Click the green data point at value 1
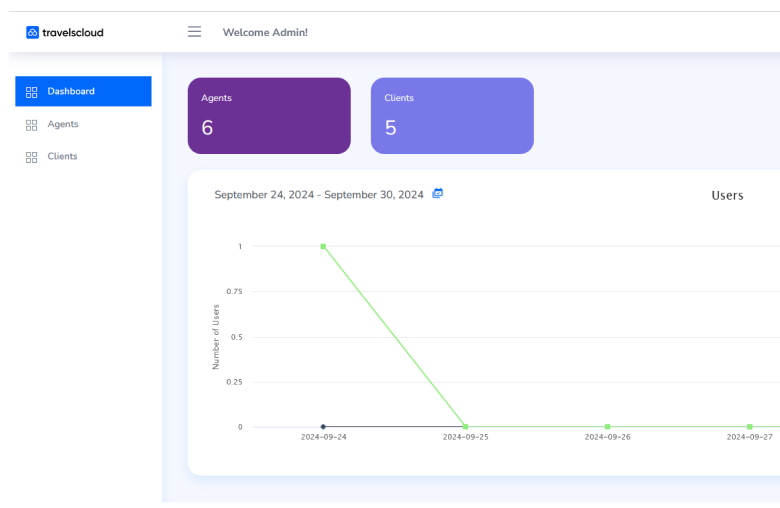 (x=323, y=246)
